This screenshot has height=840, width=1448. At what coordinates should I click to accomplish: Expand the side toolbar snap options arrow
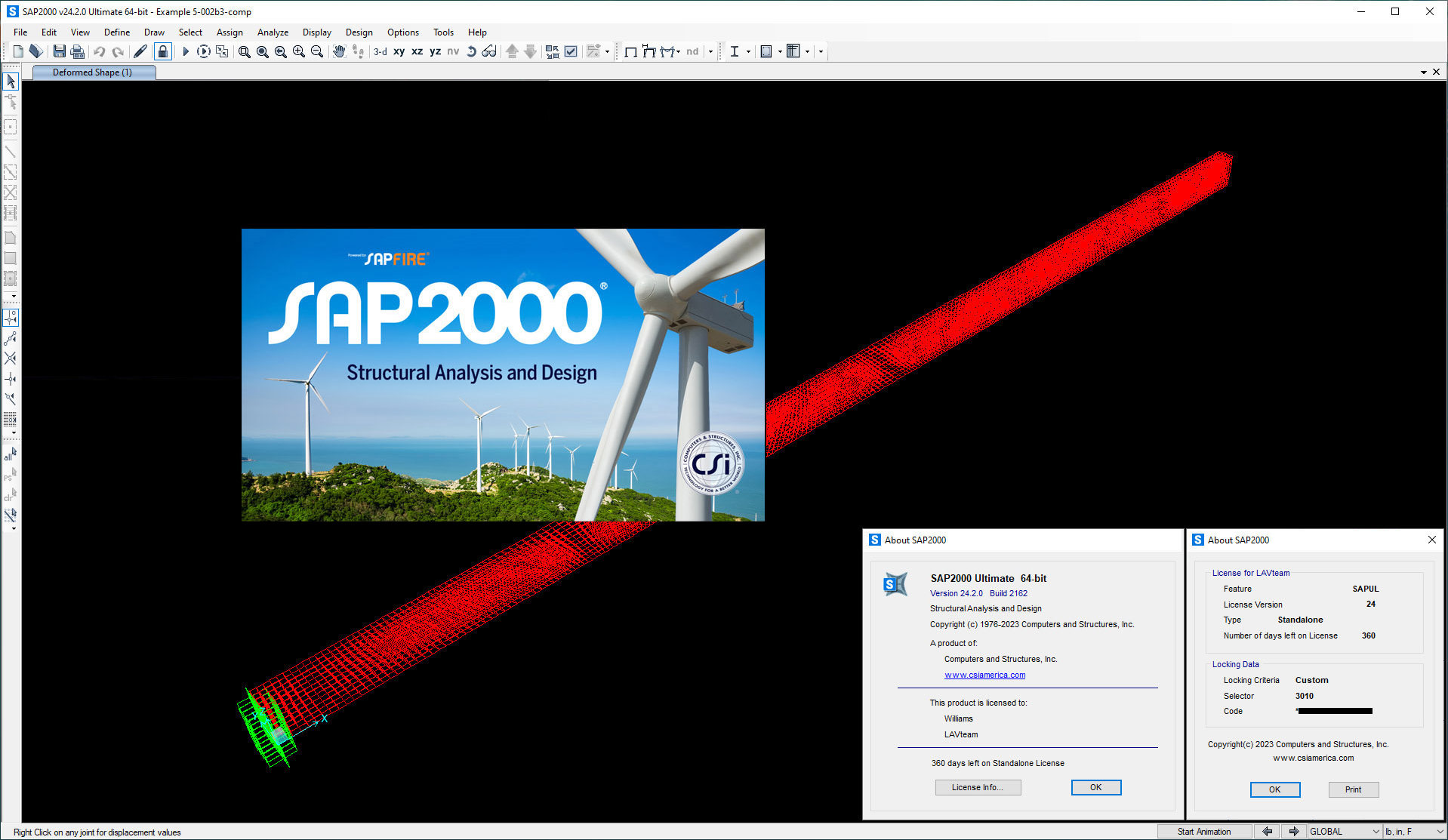click(x=14, y=433)
